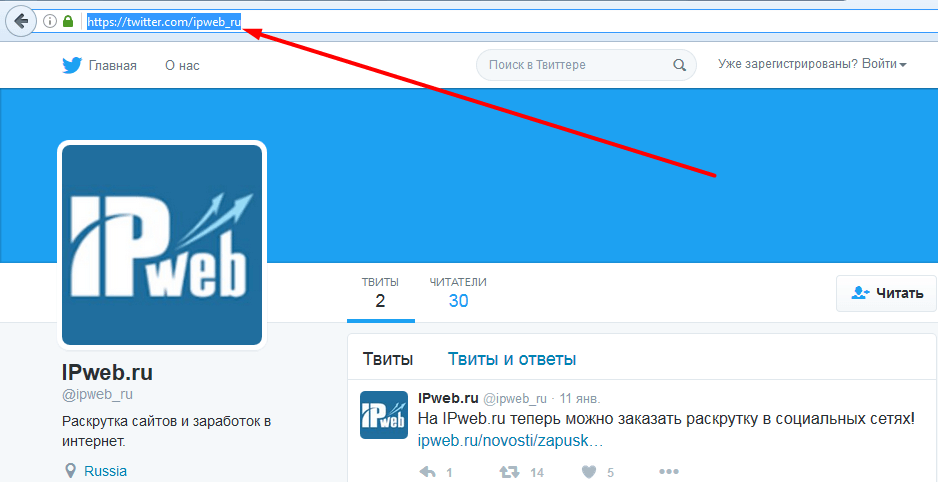
Task: Switch to the 'Твиты и ответы' tab
Action: tap(511, 359)
